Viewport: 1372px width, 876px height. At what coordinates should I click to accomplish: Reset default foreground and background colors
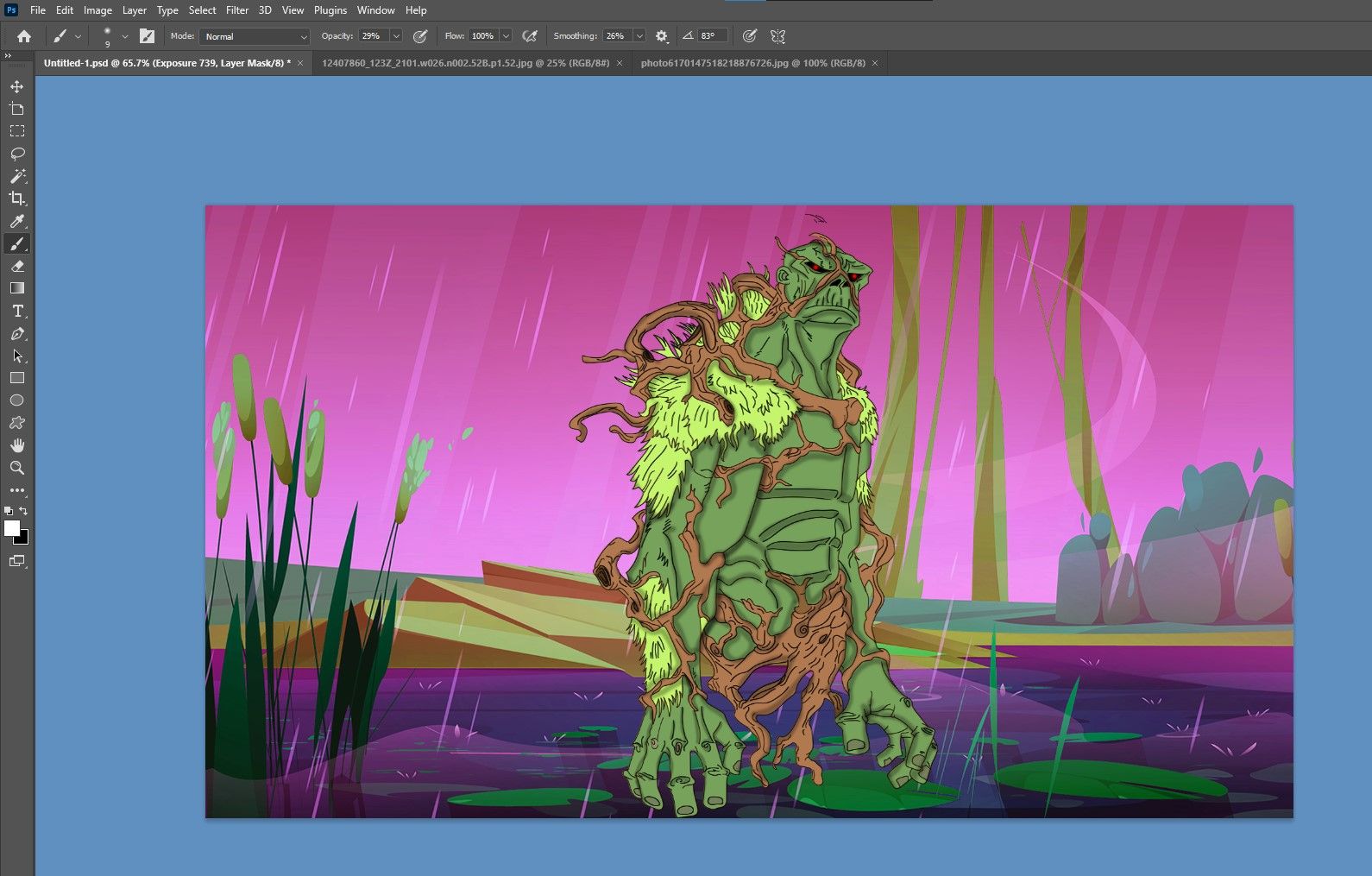coord(9,510)
